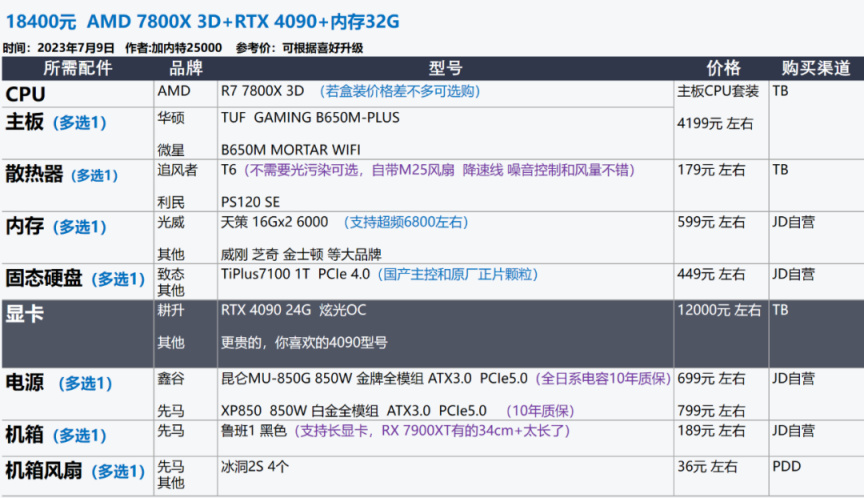The image size is (864, 498).
Task: Click the 'AMD' brand cell
Action: (174, 91)
